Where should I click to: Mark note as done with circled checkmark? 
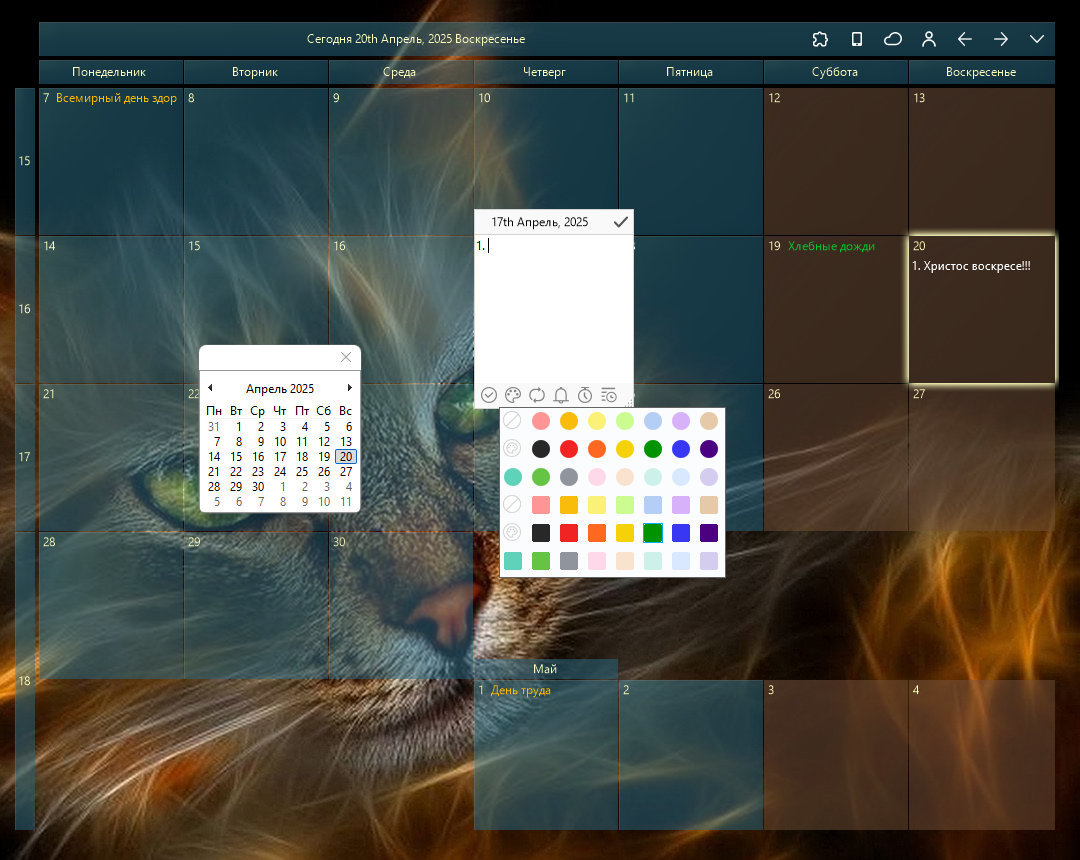489,395
